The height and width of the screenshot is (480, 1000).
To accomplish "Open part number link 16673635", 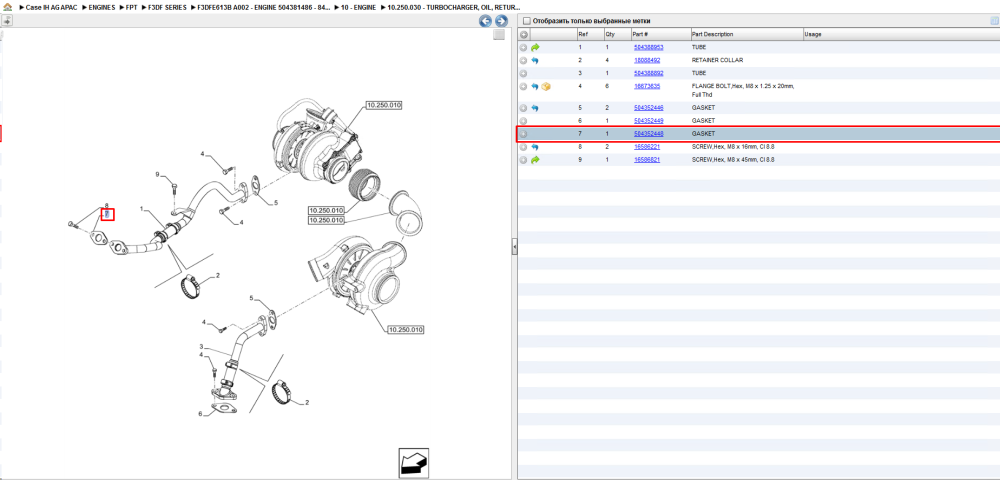I will 646,86.
